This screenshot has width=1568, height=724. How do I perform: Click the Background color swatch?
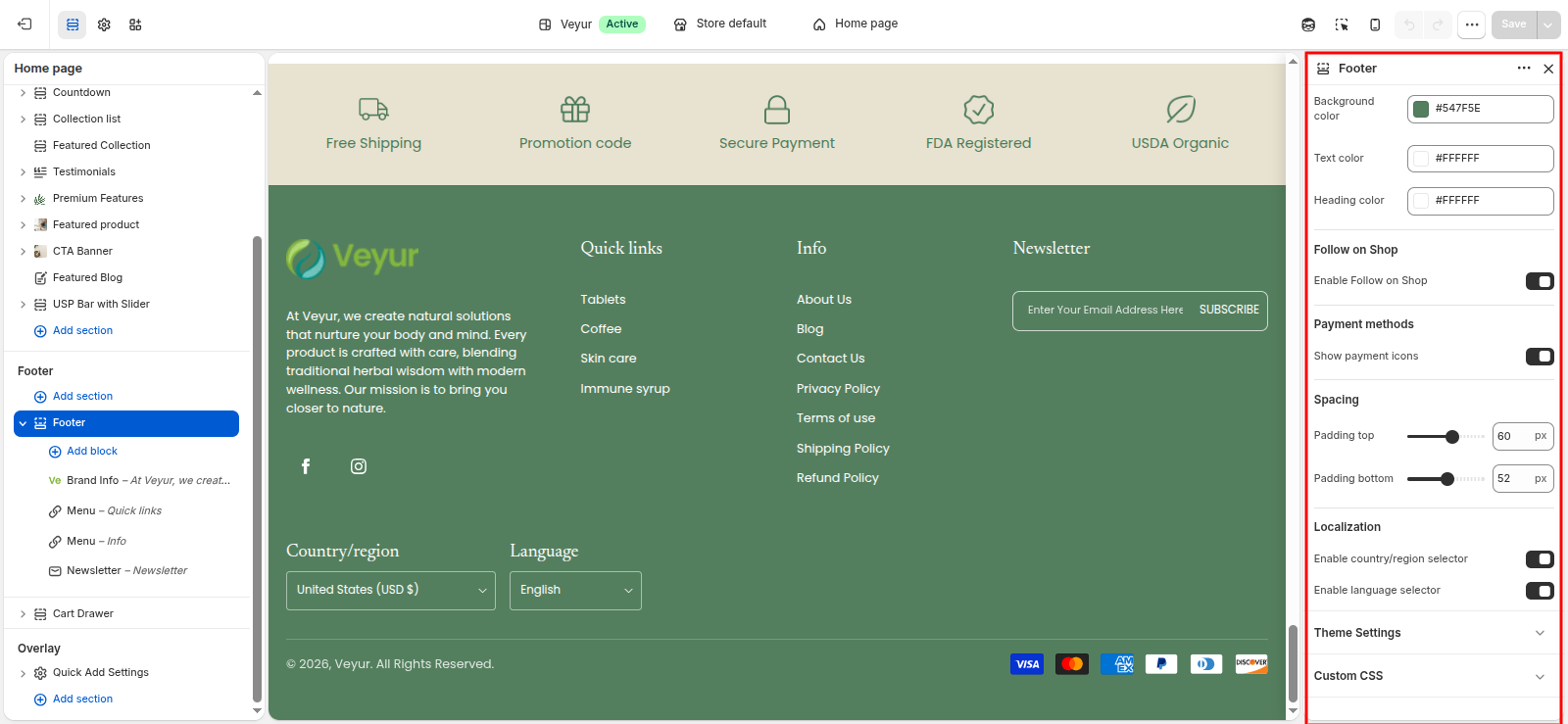pos(1421,109)
